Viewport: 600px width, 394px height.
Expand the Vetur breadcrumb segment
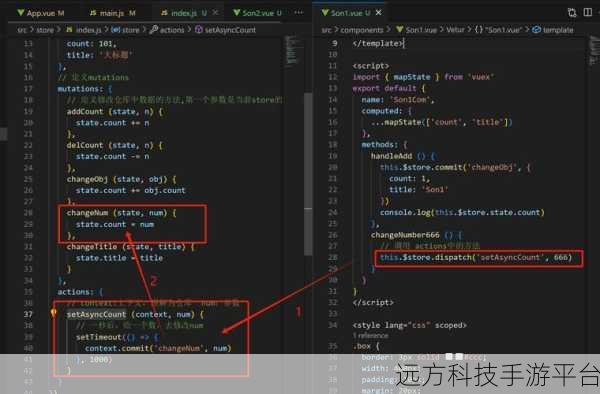point(455,30)
